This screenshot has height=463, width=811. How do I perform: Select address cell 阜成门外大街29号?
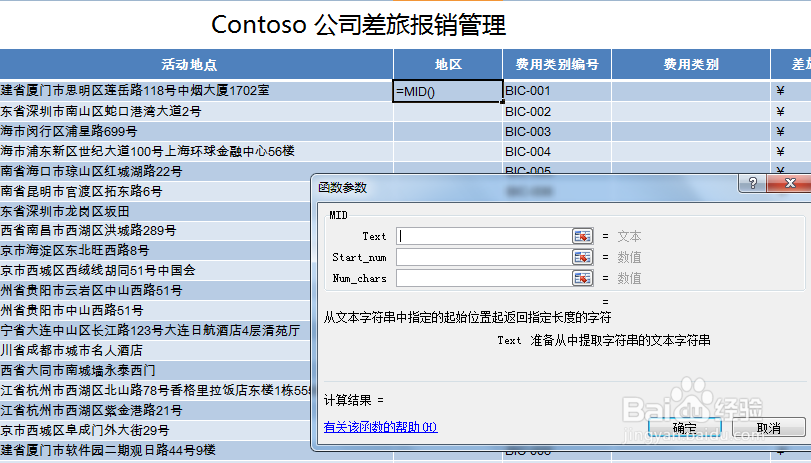coord(155,430)
